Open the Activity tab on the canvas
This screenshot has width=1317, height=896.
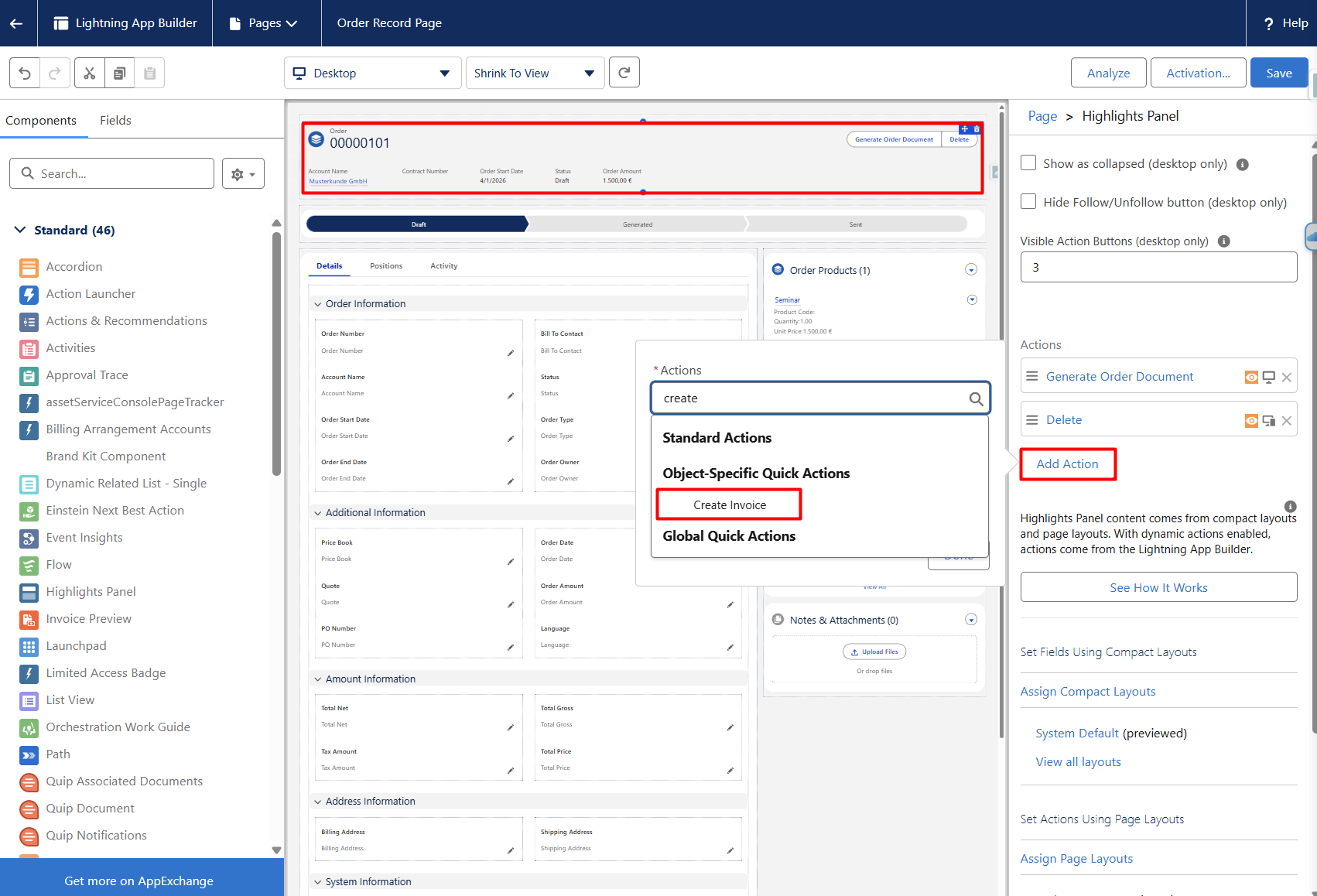[x=444, y=266]
